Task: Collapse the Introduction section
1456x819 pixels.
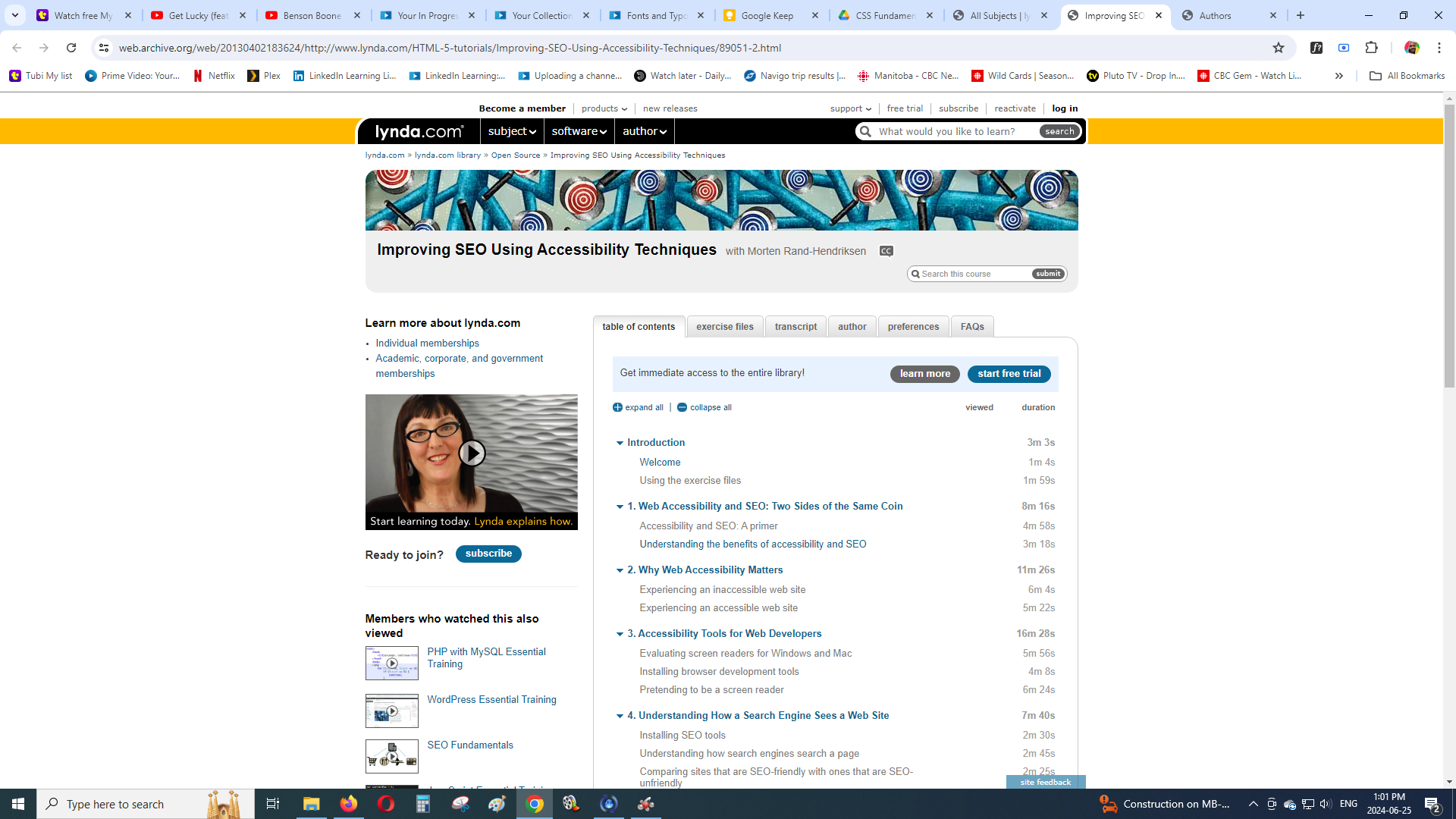Action: (620, 443)
